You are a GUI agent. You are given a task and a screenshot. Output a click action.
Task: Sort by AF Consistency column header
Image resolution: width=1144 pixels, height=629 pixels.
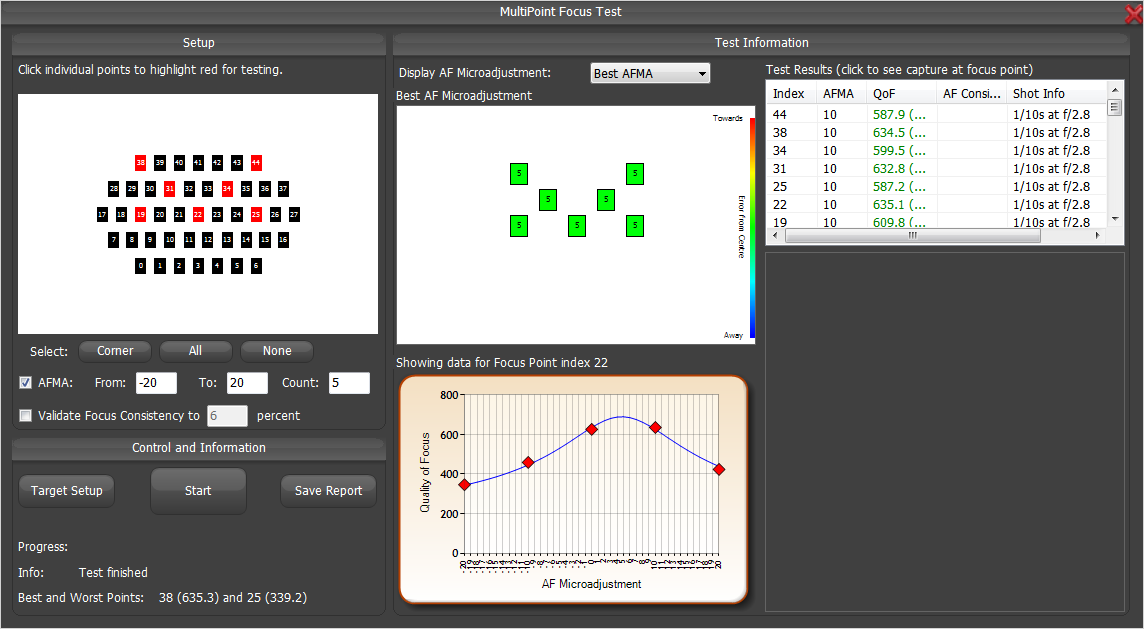(x=971, y=93)
